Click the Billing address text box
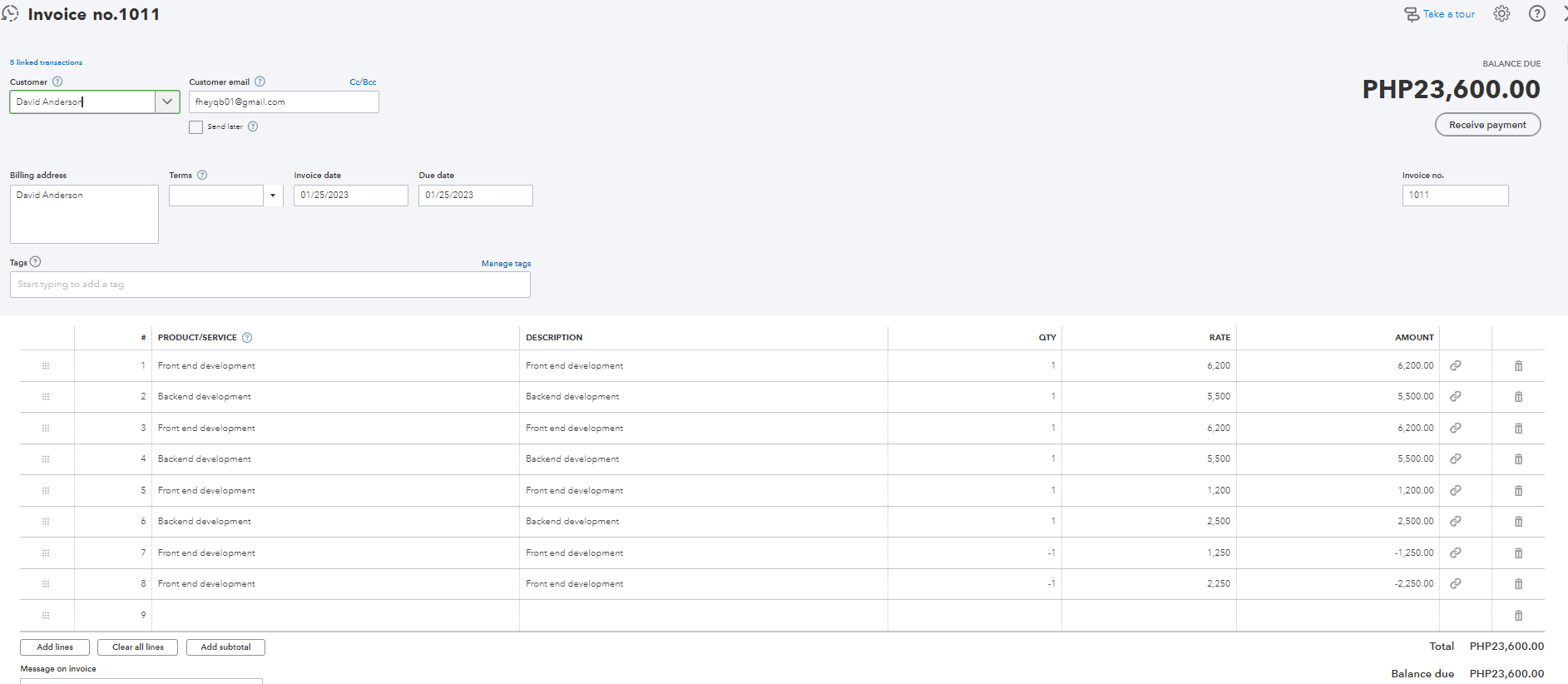1568x684 pixels. (x=84, y=214)
